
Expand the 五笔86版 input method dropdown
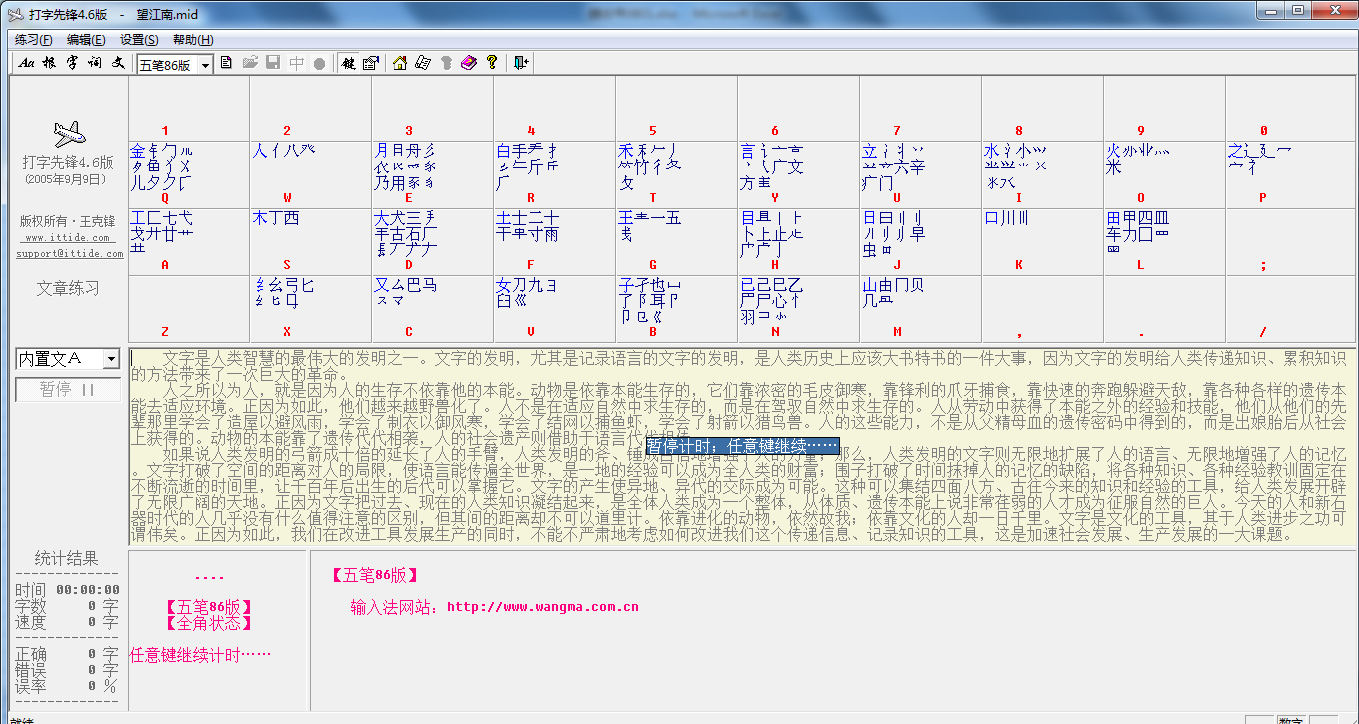coord(205,65)
